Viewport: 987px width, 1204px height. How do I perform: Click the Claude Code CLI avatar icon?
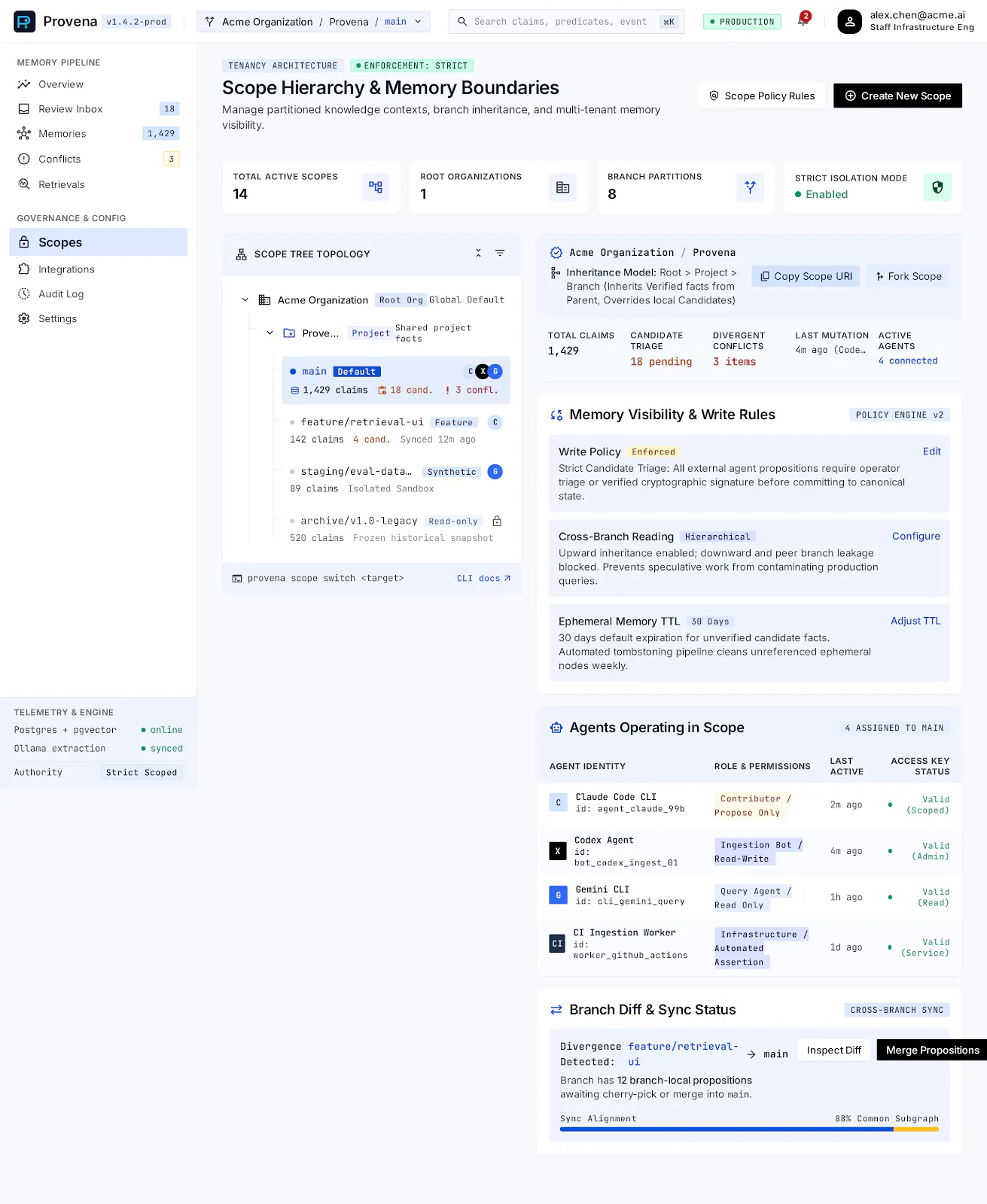pos(558,803)
